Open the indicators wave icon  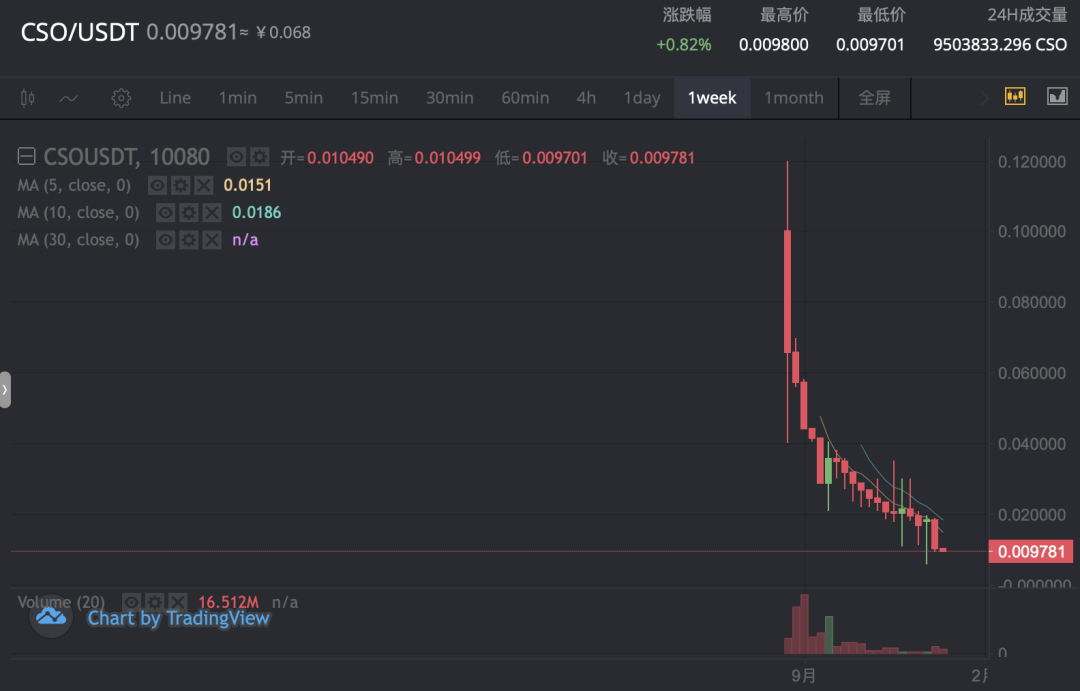(x=69, y=99)
